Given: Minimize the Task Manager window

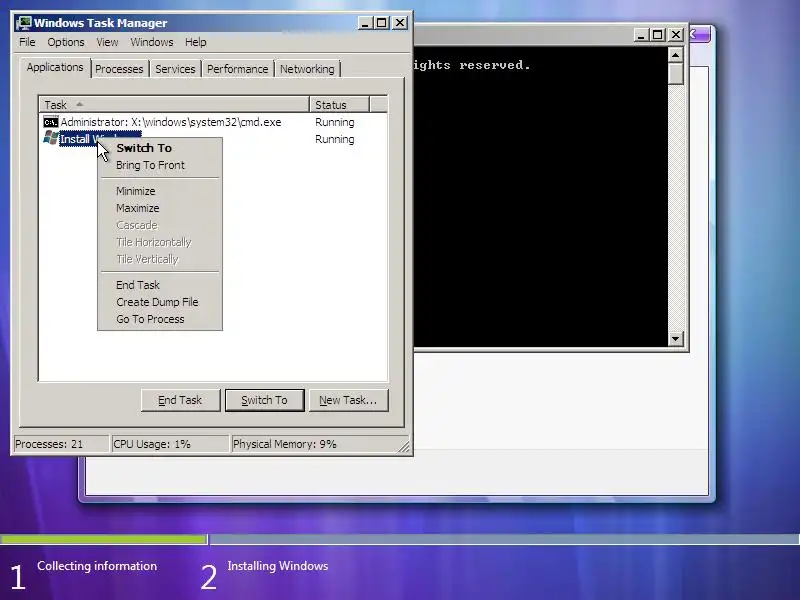Looking at the screenshot, I should click(x=365, y=23).
